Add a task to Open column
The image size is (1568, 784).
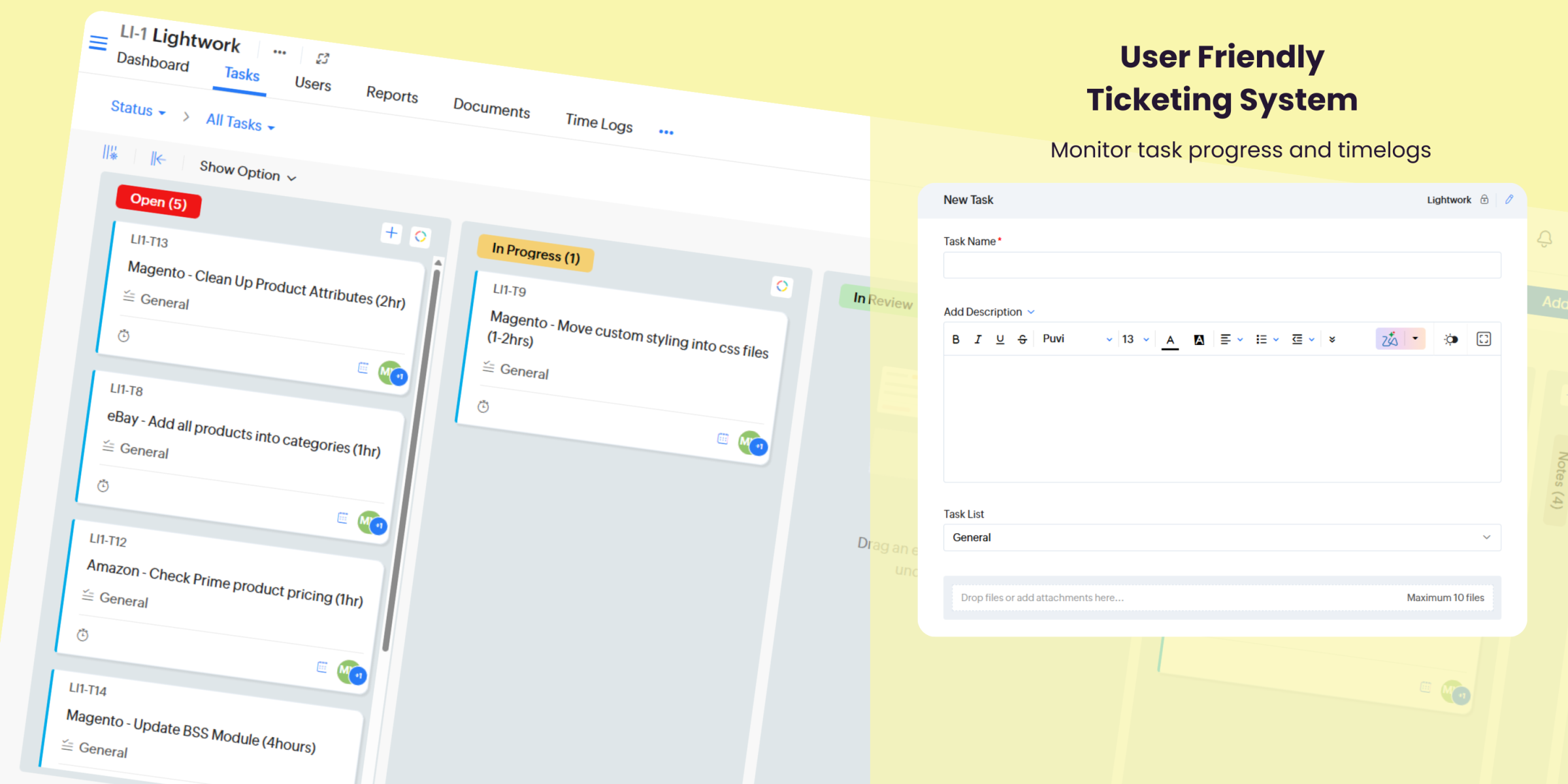(391, 233)
